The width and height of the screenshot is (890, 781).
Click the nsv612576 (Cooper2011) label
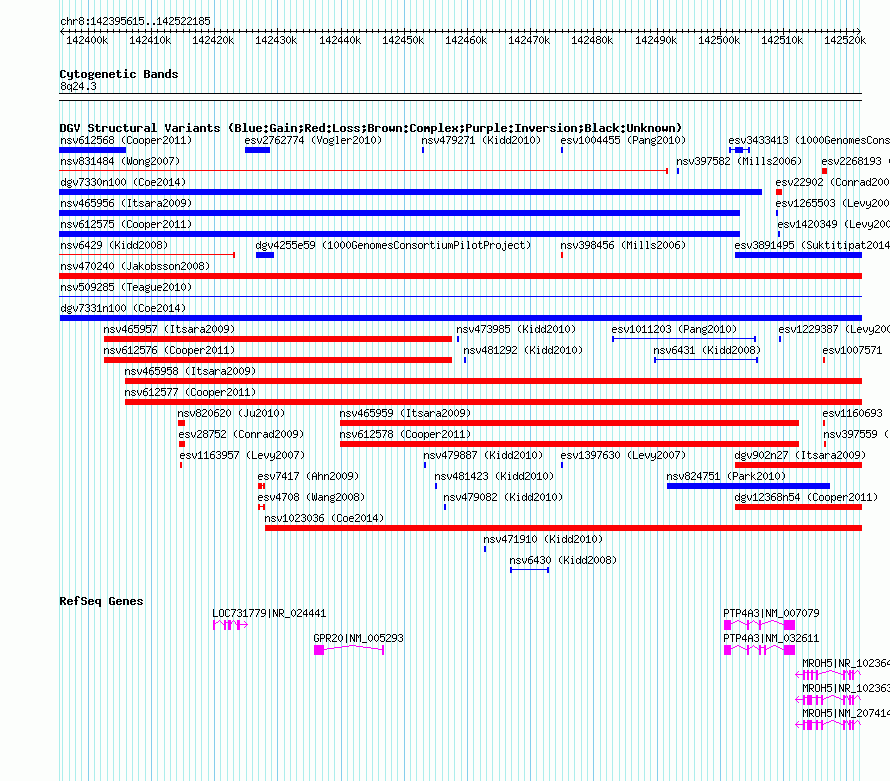[169, 350]
